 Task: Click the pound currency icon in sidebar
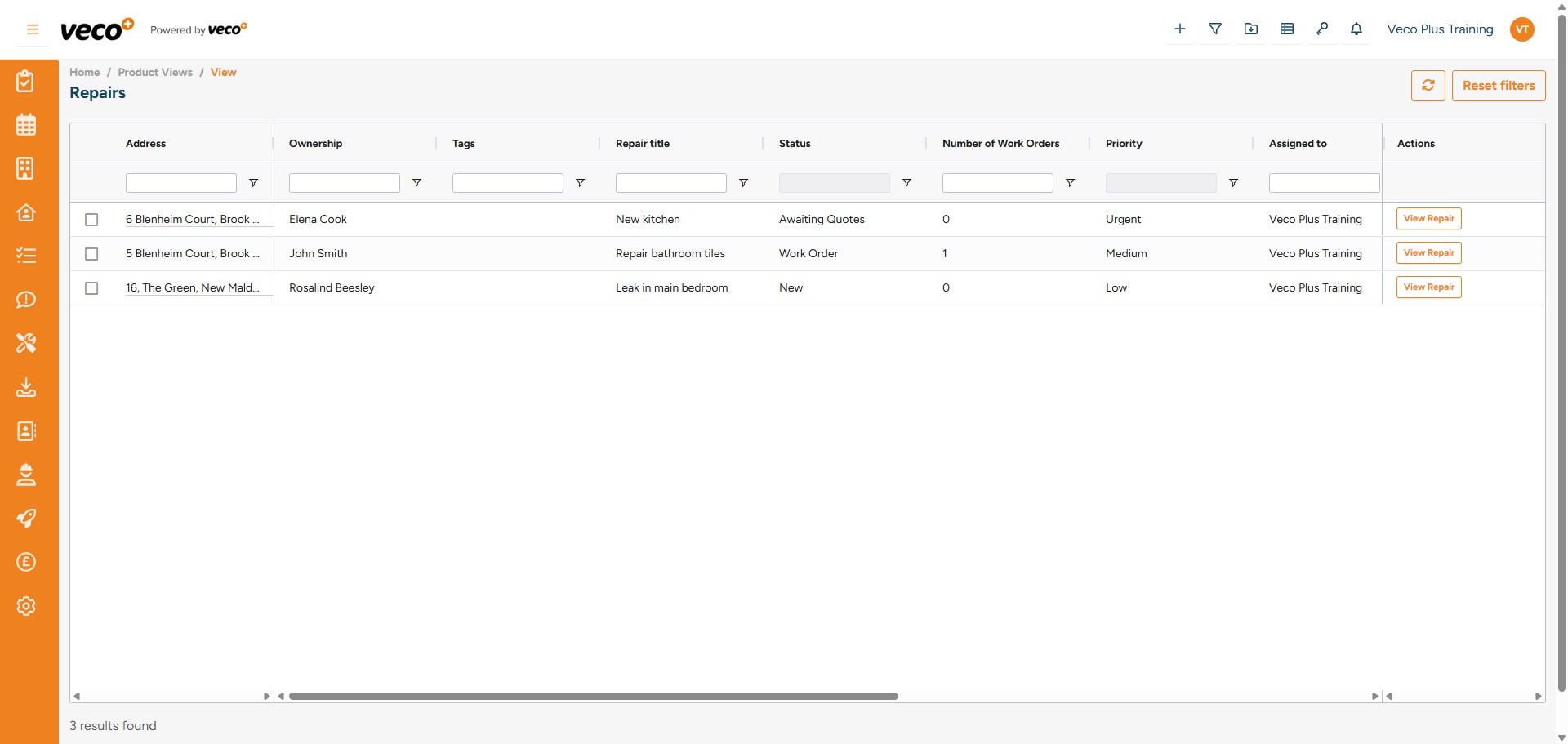pos(26,562)
